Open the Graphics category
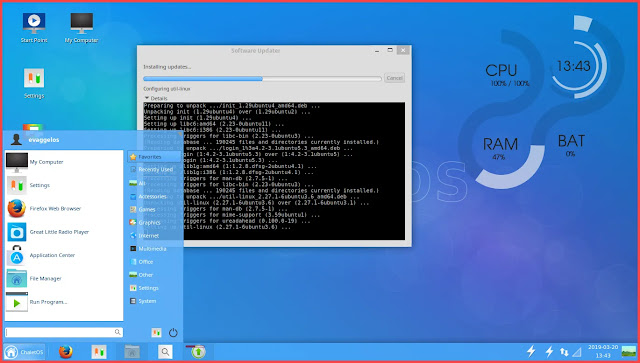640x363 pixels. click(x=154, y=223)
